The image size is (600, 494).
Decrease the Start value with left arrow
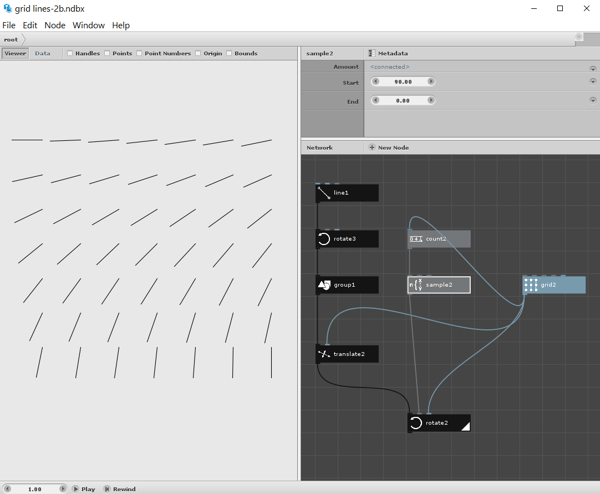click(376, 81)
